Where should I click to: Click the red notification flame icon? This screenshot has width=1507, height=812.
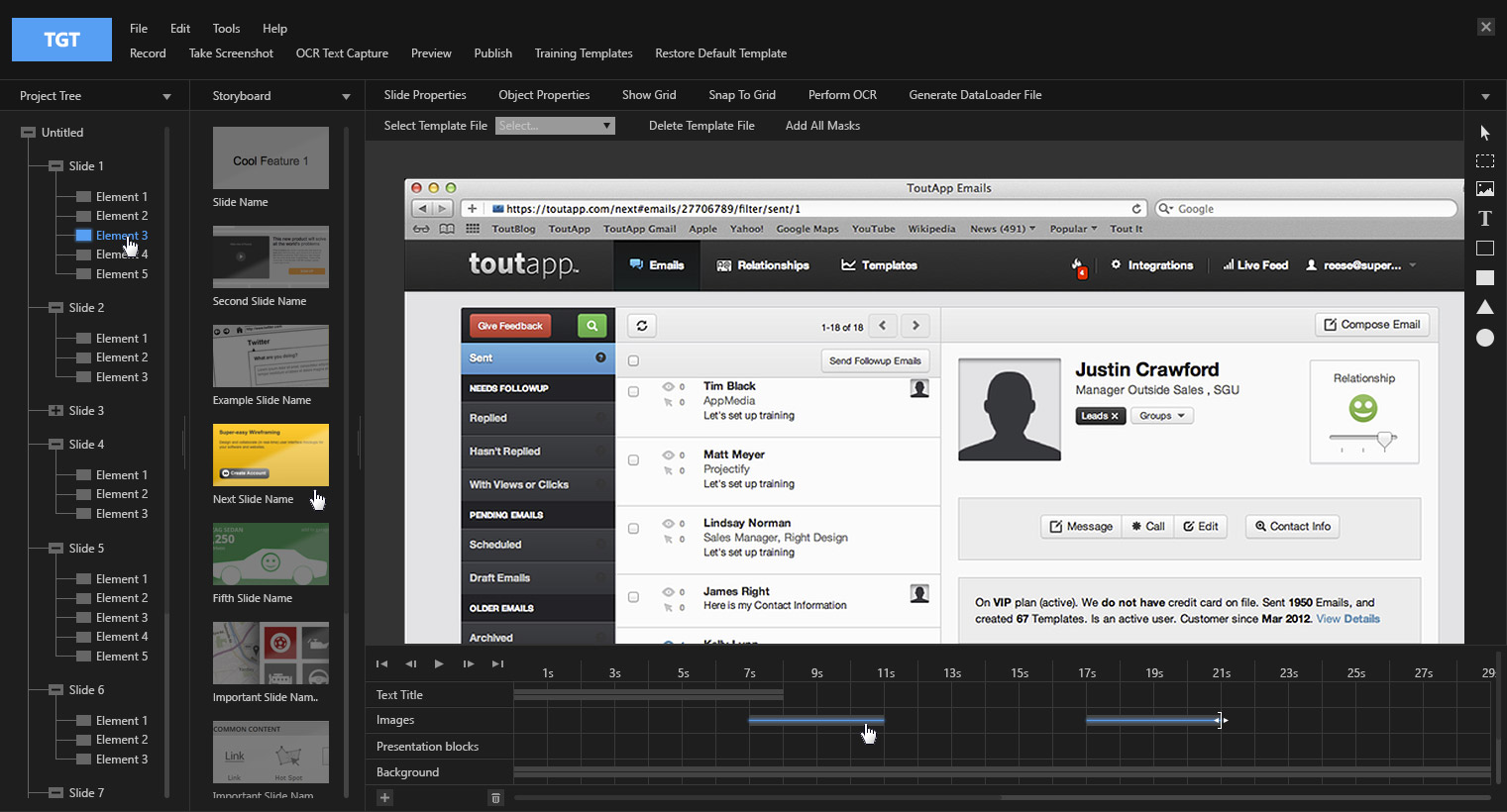1078,266
